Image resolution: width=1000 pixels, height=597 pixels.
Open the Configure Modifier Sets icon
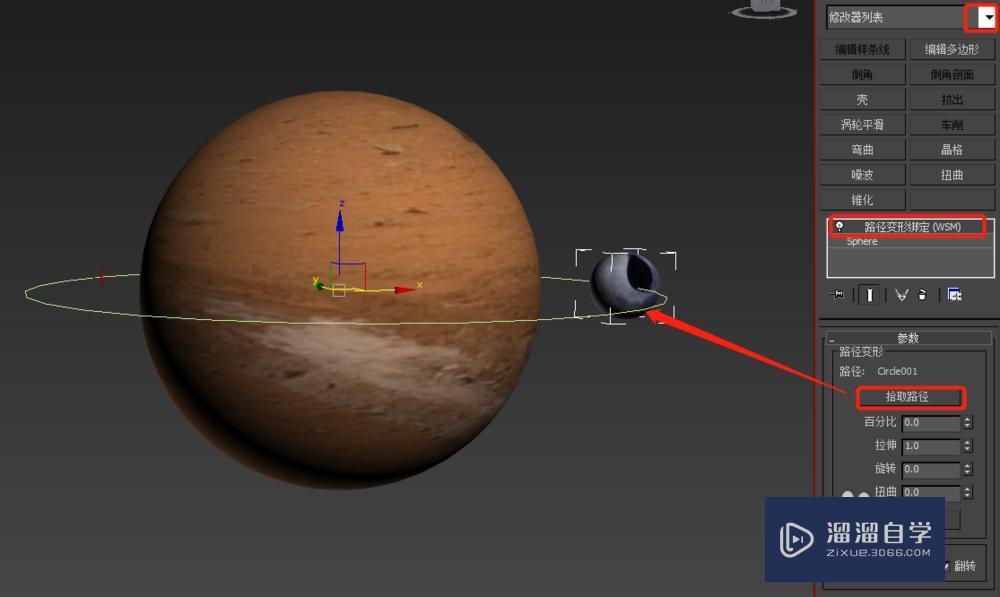pyautogui.click(x=954, y=295)
